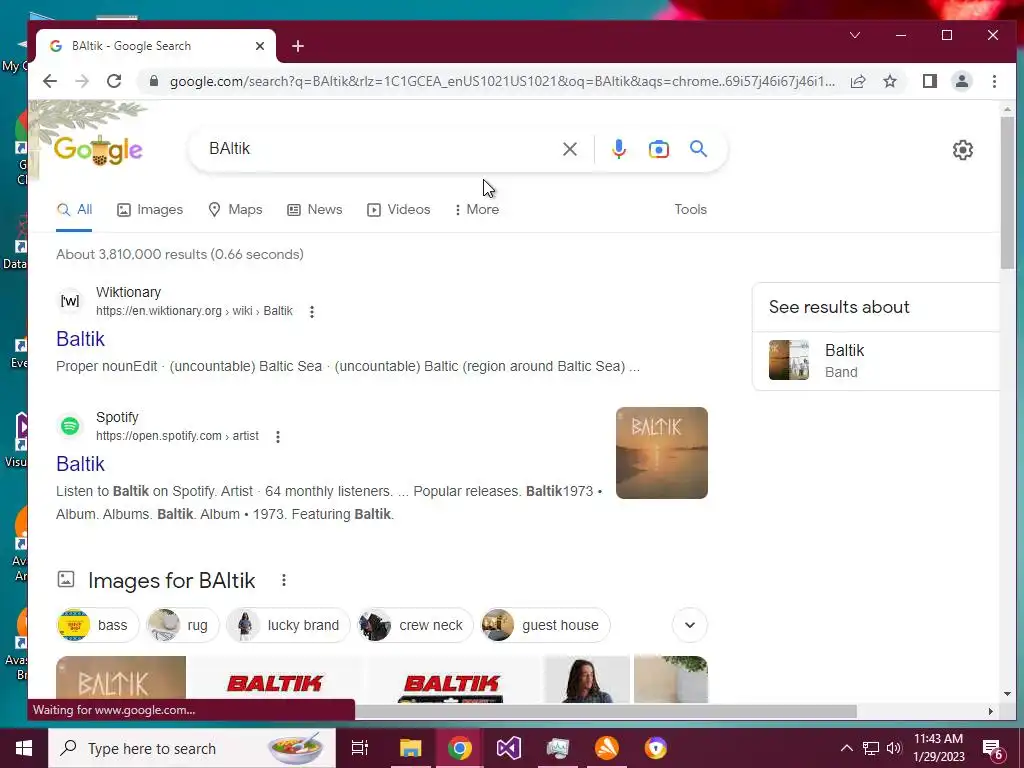Screen dimensions: 1024x768
Task: Show hidden system tray icons
Action: click(x=846, y=748)
